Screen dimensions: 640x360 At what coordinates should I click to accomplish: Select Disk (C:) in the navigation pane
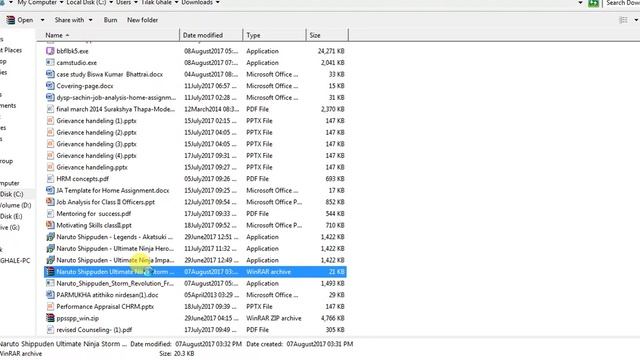point(11,194)
